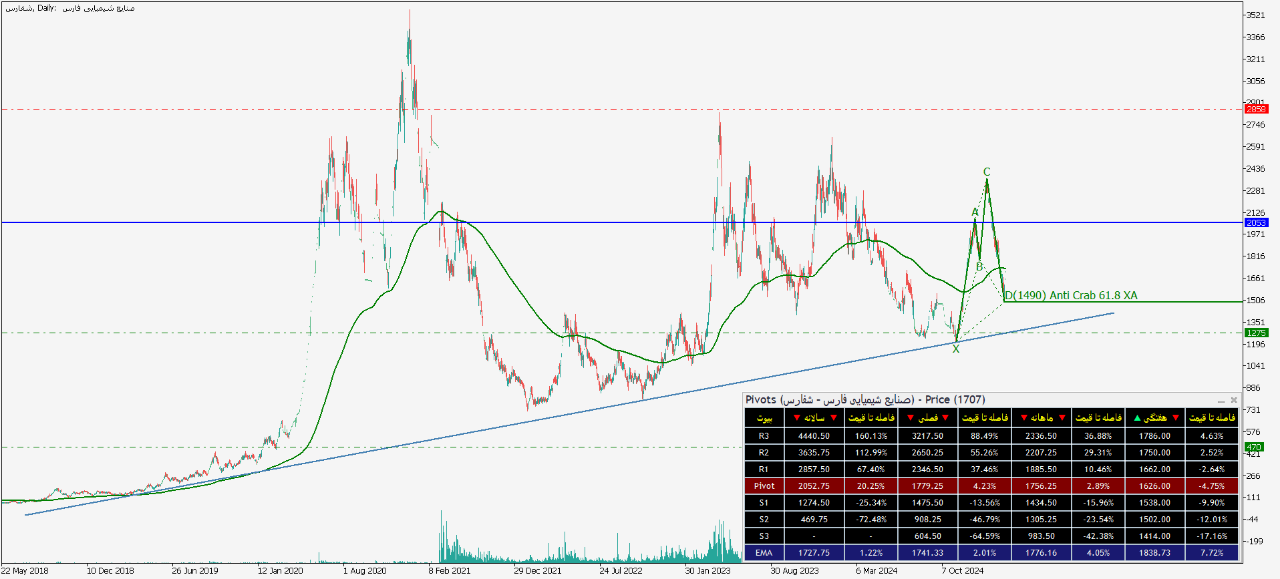Close the Pivots panel
This screenshot has height=579, width=1280.
pyautogui.click(x=1233, y=400)
